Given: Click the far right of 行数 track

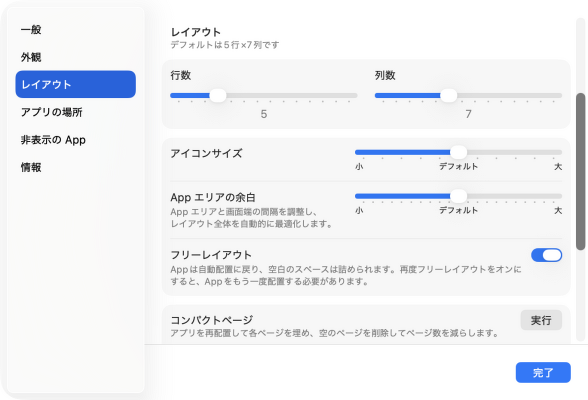Looking at the screenshot, I should click(356, 96).
